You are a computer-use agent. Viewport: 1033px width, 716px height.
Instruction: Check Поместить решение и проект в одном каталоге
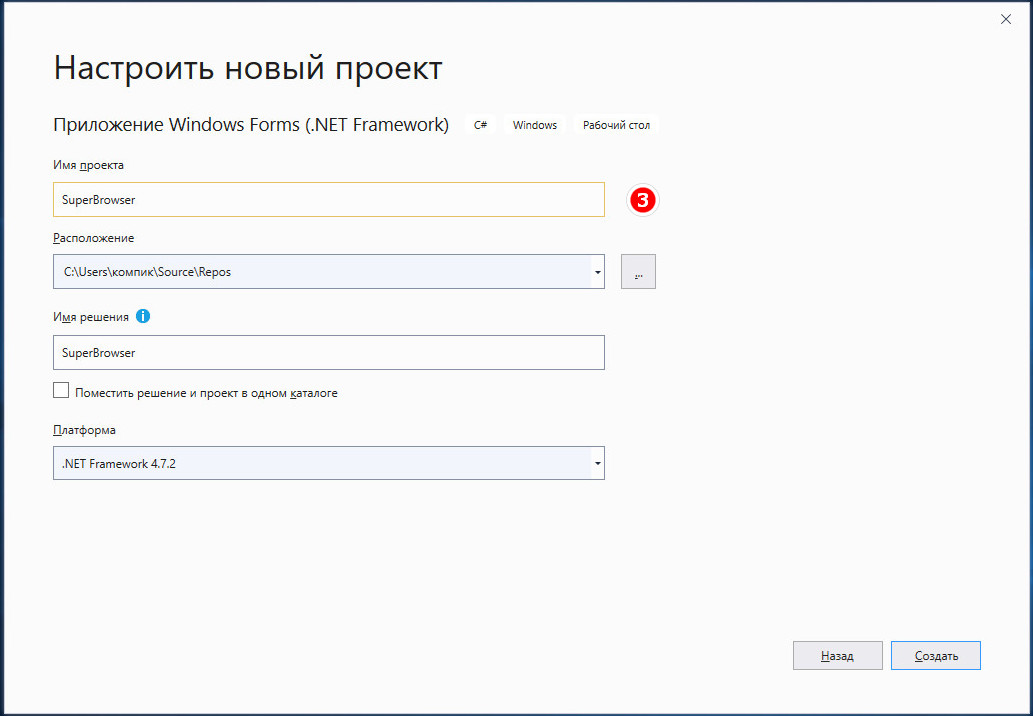[x=61, y=391]
